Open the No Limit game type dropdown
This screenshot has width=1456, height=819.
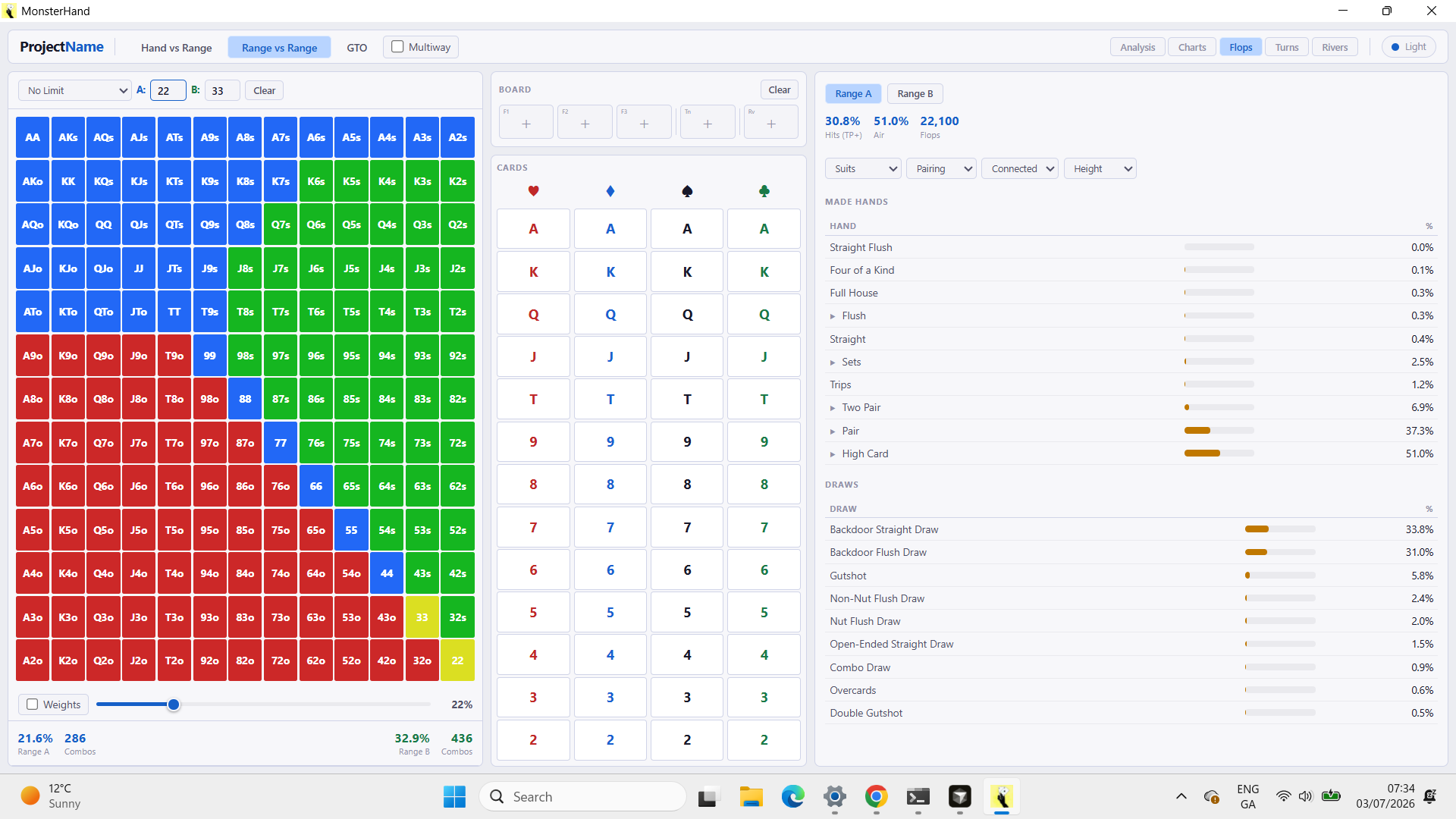pyautogui.click(x=75, y=90)
